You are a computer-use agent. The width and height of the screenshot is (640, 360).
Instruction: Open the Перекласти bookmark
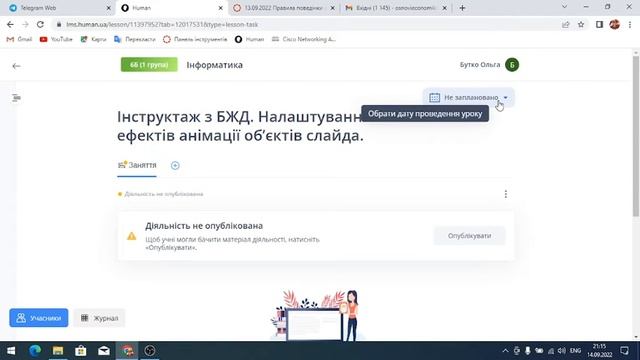(135, 39)
